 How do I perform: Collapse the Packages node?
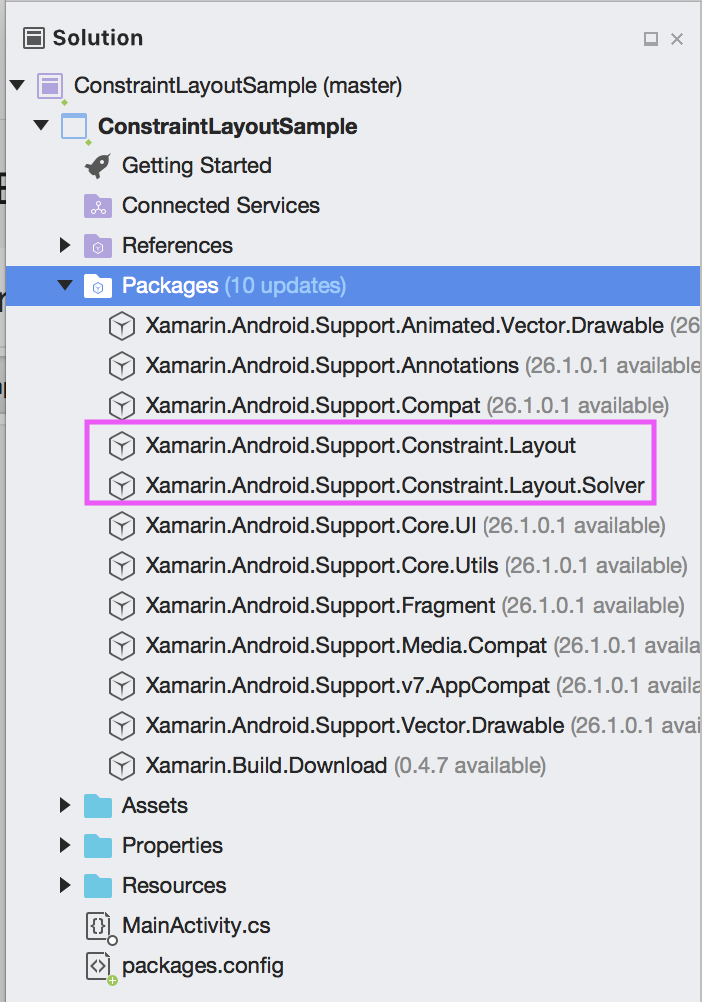[65, 285]
